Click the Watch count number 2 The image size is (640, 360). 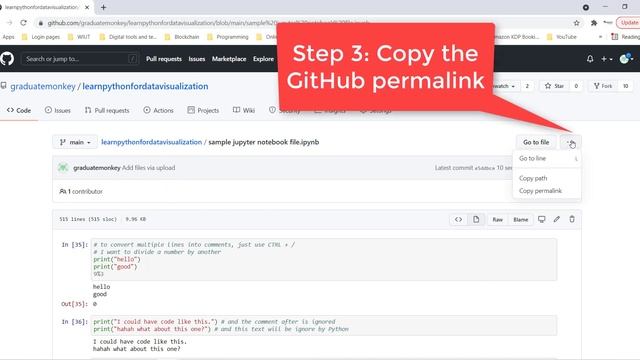pos(527,86)
